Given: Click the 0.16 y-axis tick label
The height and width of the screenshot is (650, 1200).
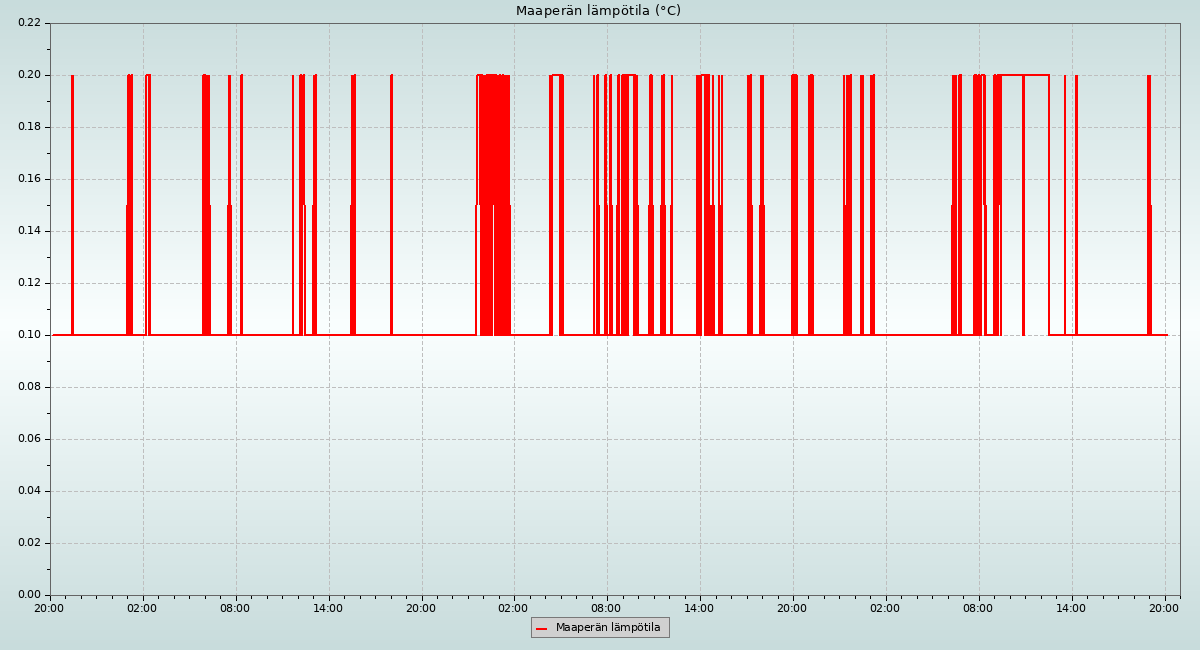Looking at the screenshot, I should (x=29, y=179).
